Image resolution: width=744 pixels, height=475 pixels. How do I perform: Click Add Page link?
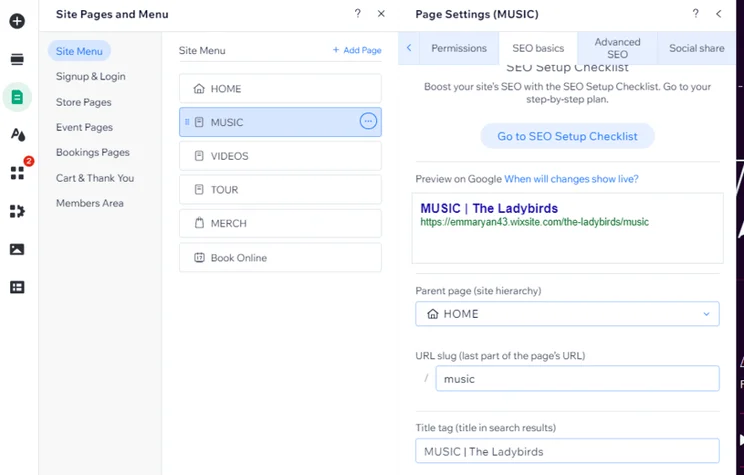click(357, 50)
